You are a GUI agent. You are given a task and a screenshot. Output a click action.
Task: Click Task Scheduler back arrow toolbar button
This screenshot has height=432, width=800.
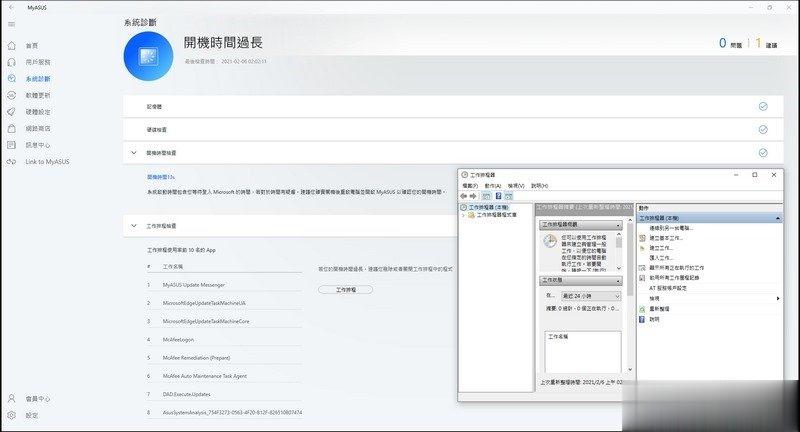point(464,196)
